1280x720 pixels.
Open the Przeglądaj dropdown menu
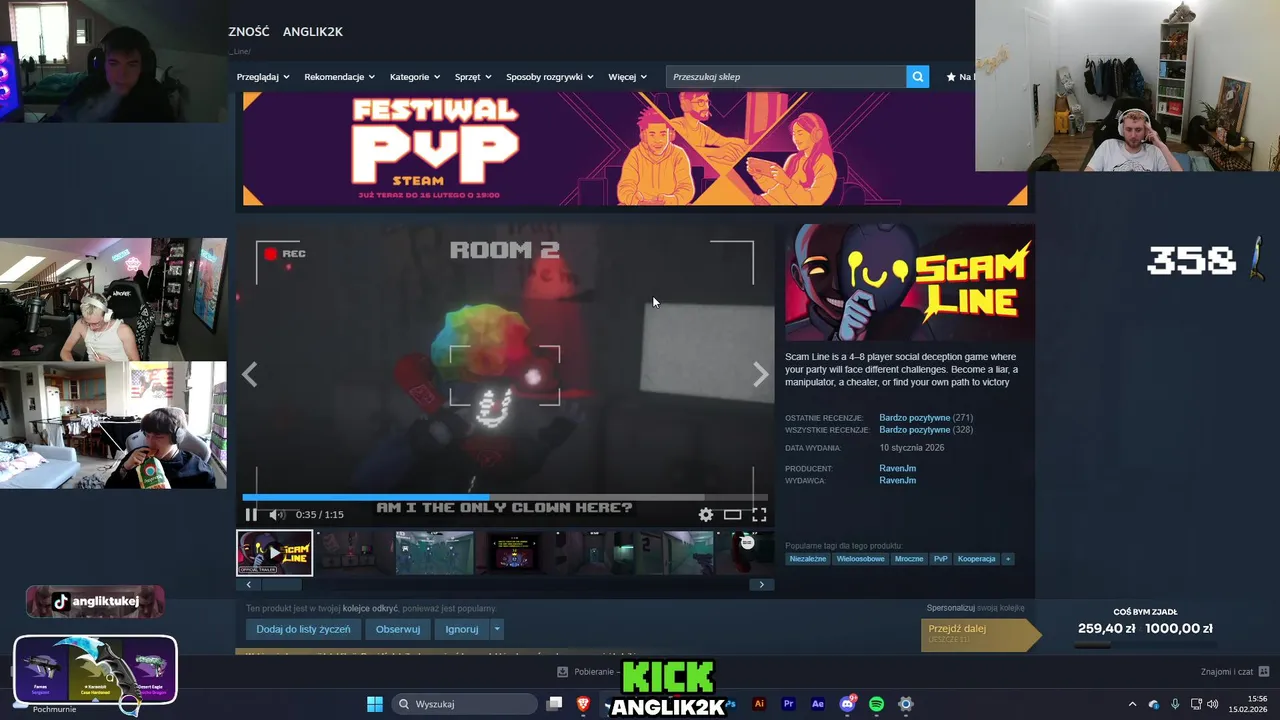(x=263, y=77)
